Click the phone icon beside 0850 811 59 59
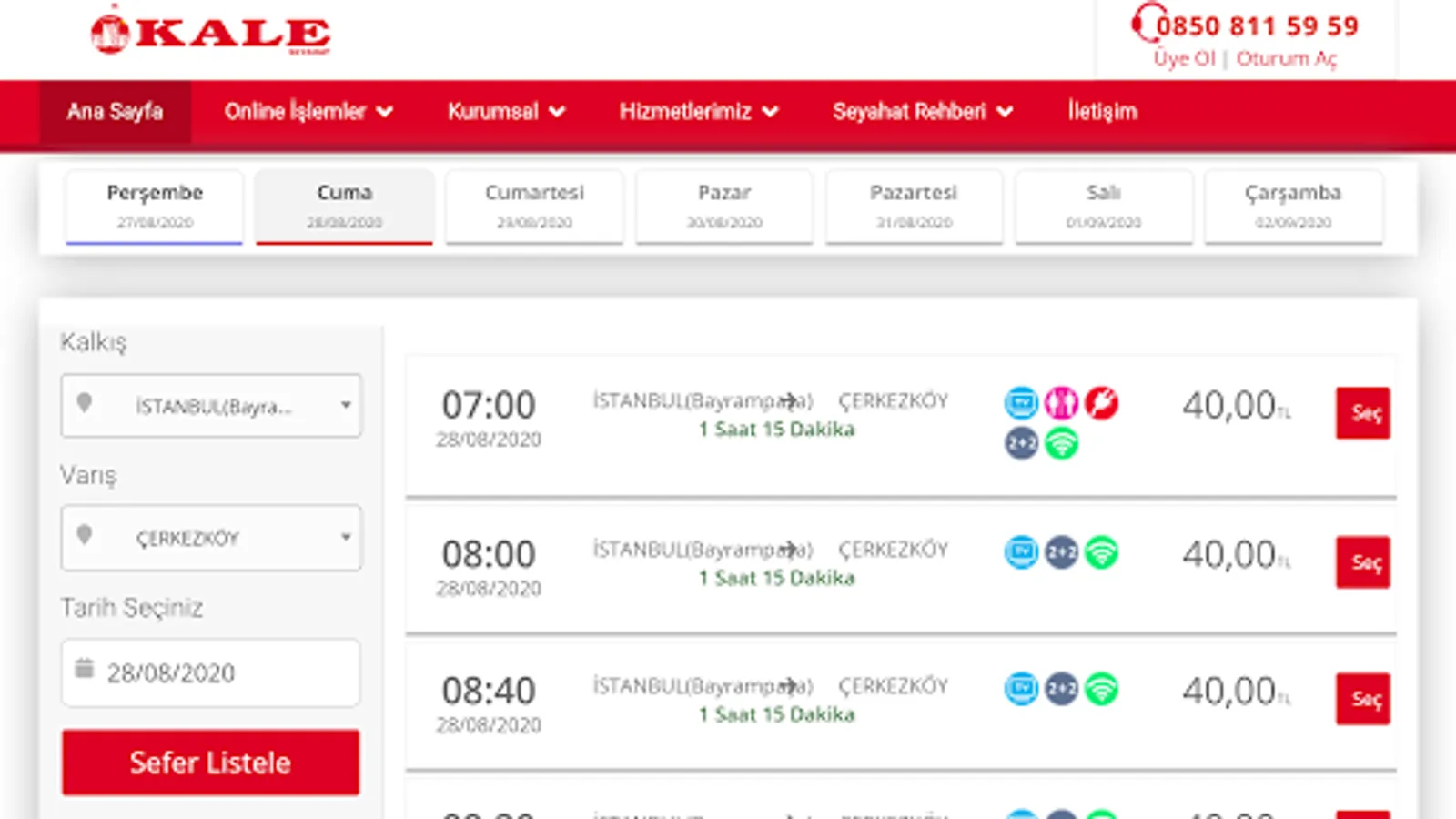The image size is (1456, 819). [1147, 23]
